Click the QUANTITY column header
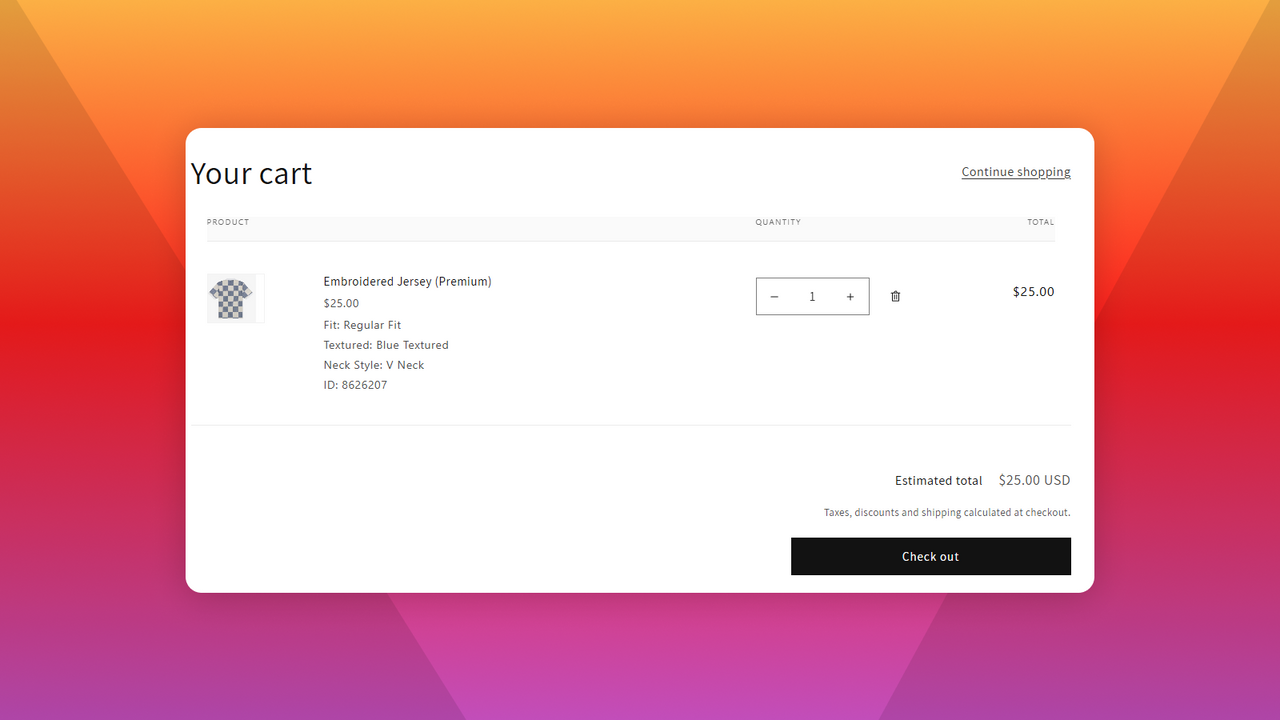This screenshot has width=1280, height=720. click(778, 222)
